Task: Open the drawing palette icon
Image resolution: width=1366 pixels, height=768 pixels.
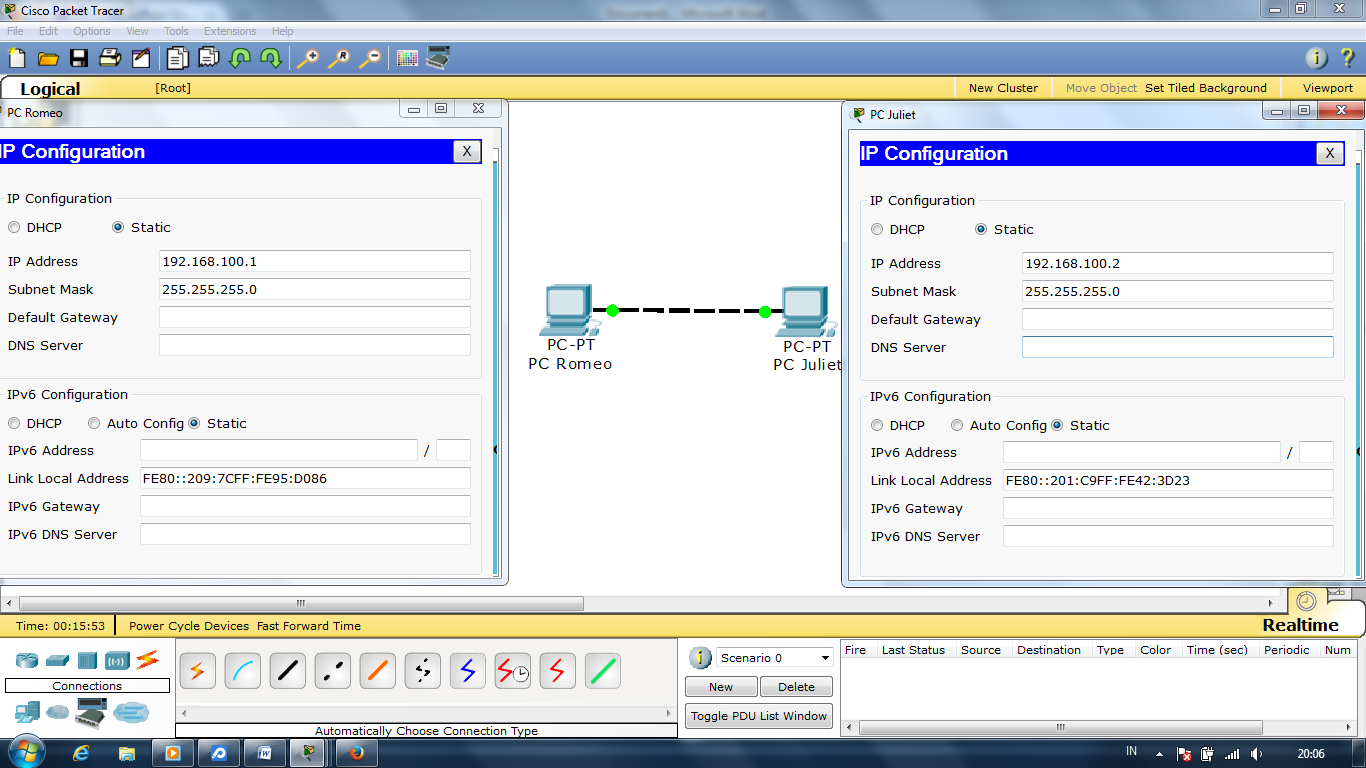Action: click(x=407, y=58)
